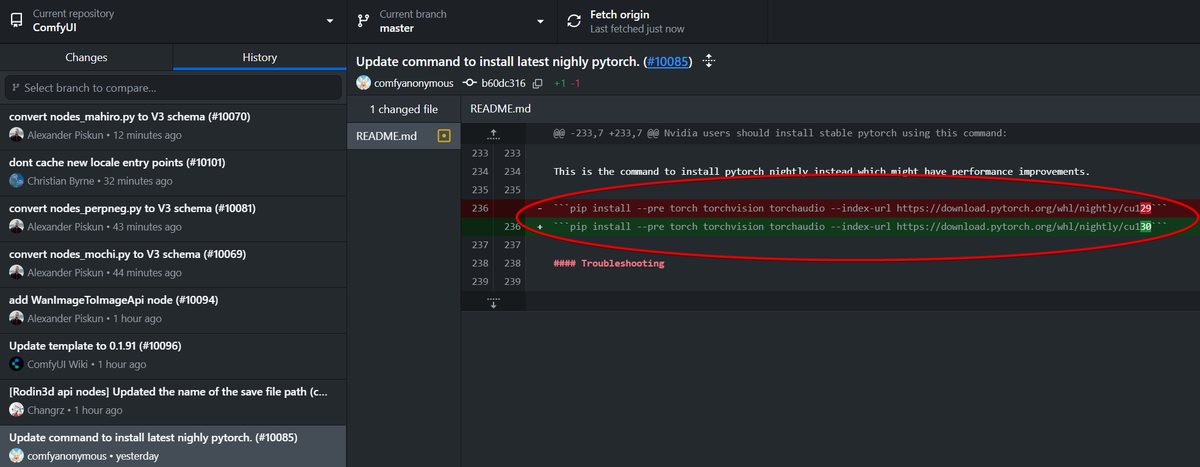The image size is (1200, 467).
Task: Copy the commit SHA with copy icon
Action: [x=537, y=83]
